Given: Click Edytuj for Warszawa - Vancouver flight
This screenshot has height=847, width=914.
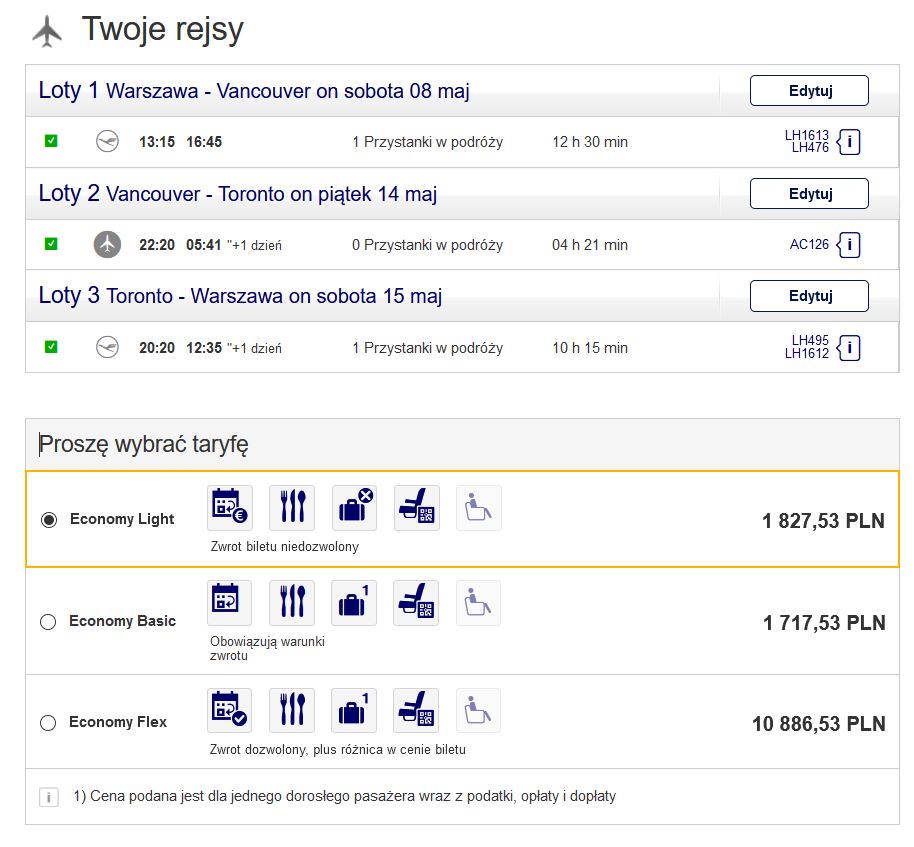Looking at the screenshot, I should click(x=809, y=90).
